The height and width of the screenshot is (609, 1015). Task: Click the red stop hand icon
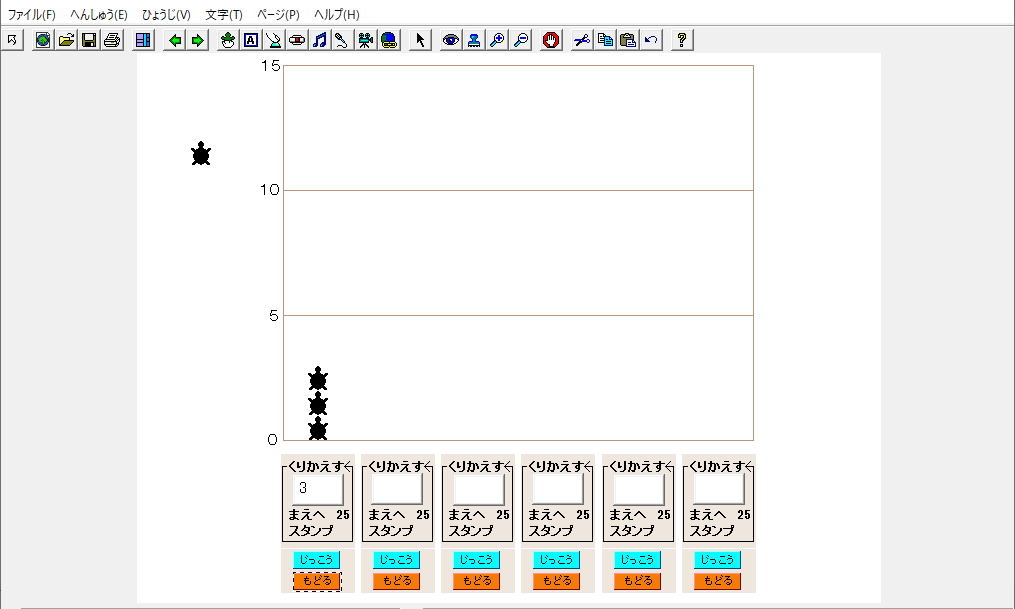point(551,40)
